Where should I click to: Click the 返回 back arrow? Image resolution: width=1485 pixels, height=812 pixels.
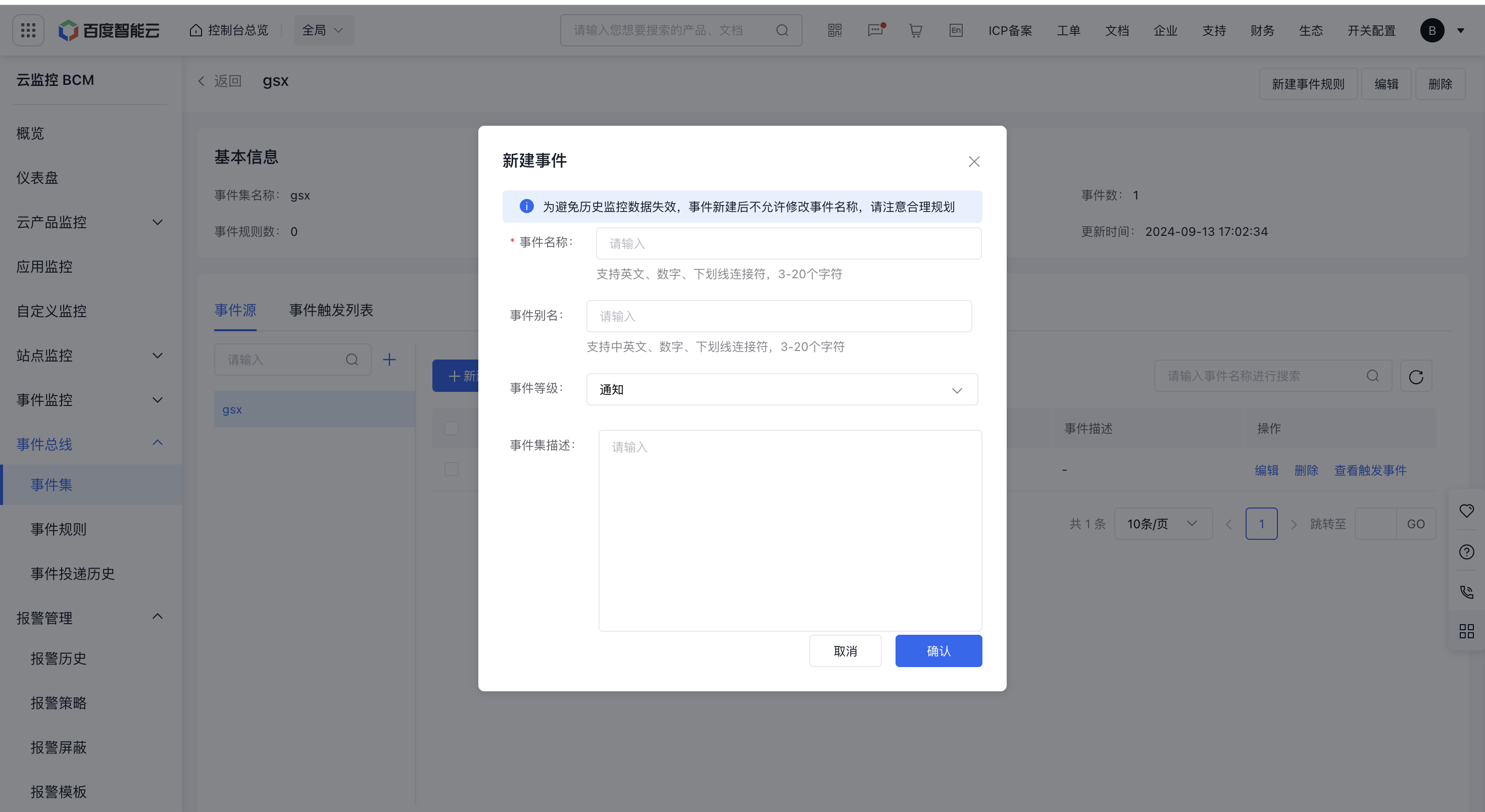point(201,81)
